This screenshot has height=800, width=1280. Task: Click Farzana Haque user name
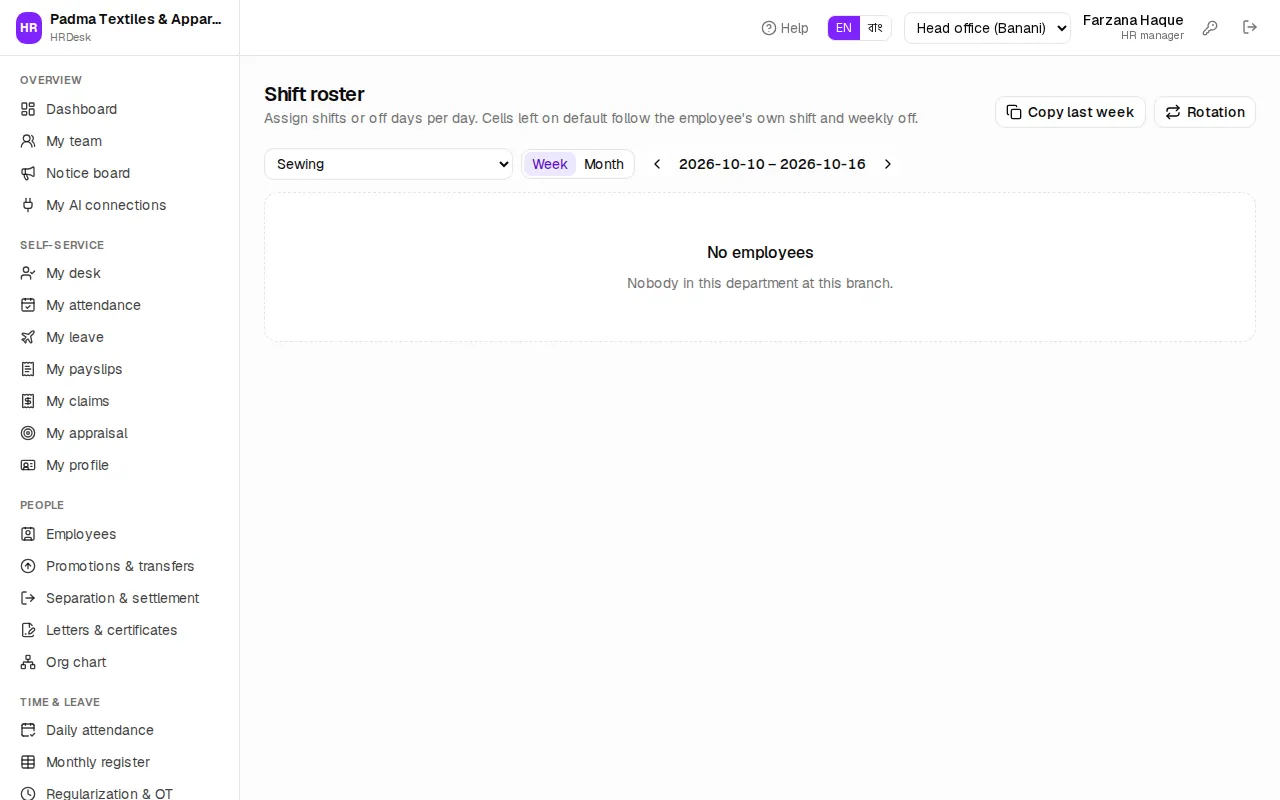coord(1133,20)
